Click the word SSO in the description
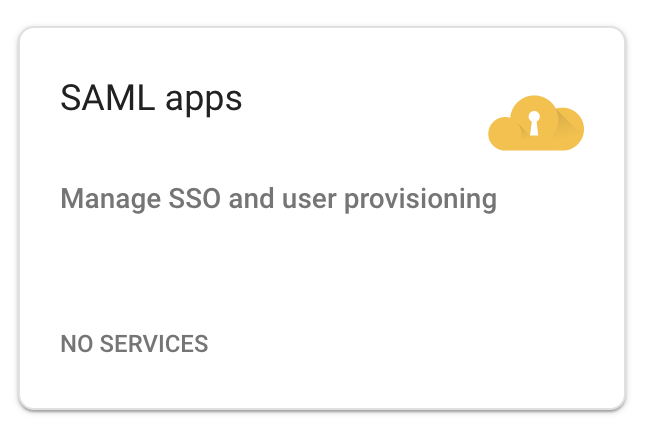This screenshot has height=436, width=666. 195,198
